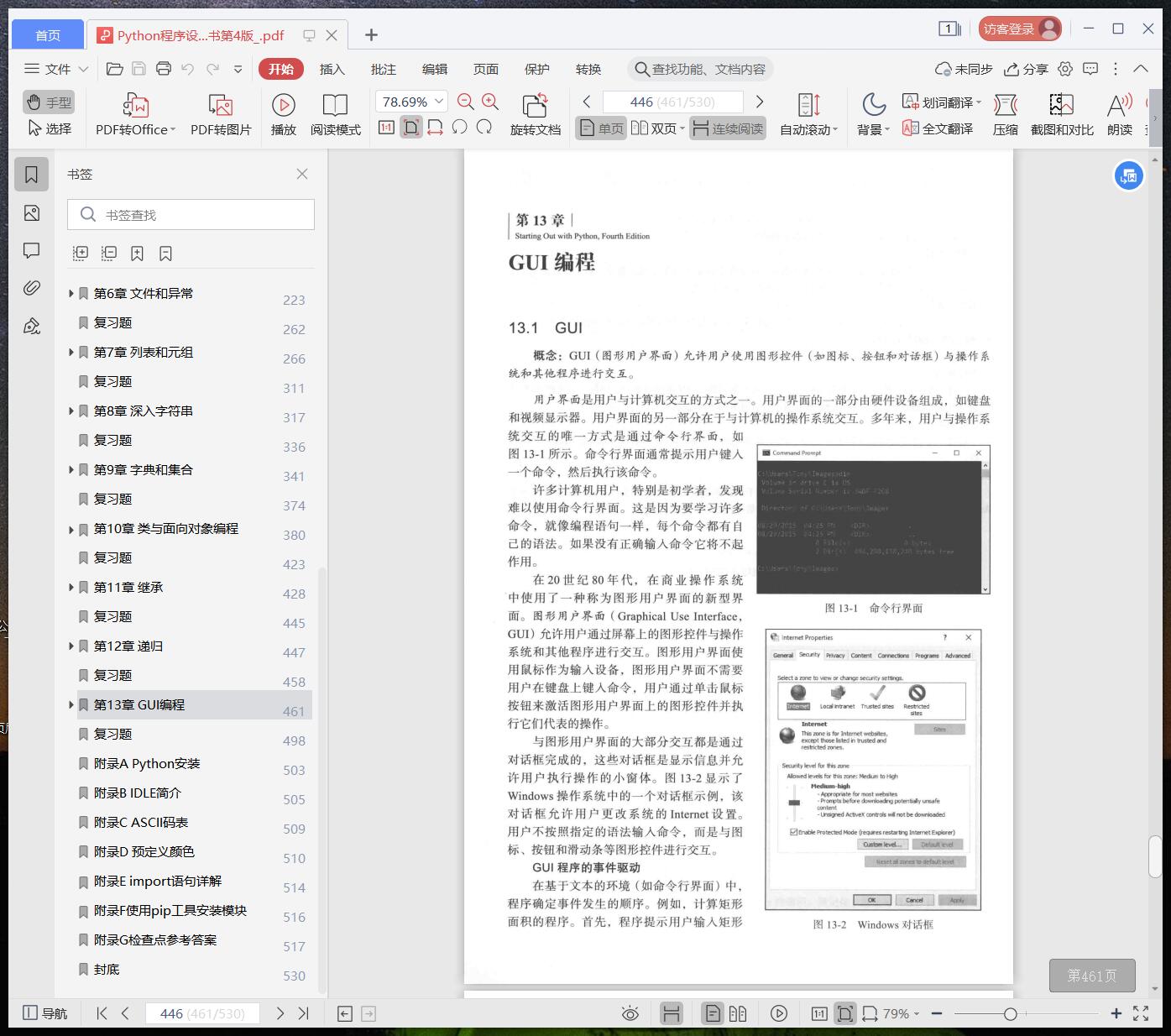Click the 书签查找 bookmark search field
This screenshot has width=1171, height=1036.
[x=191, y=215]
